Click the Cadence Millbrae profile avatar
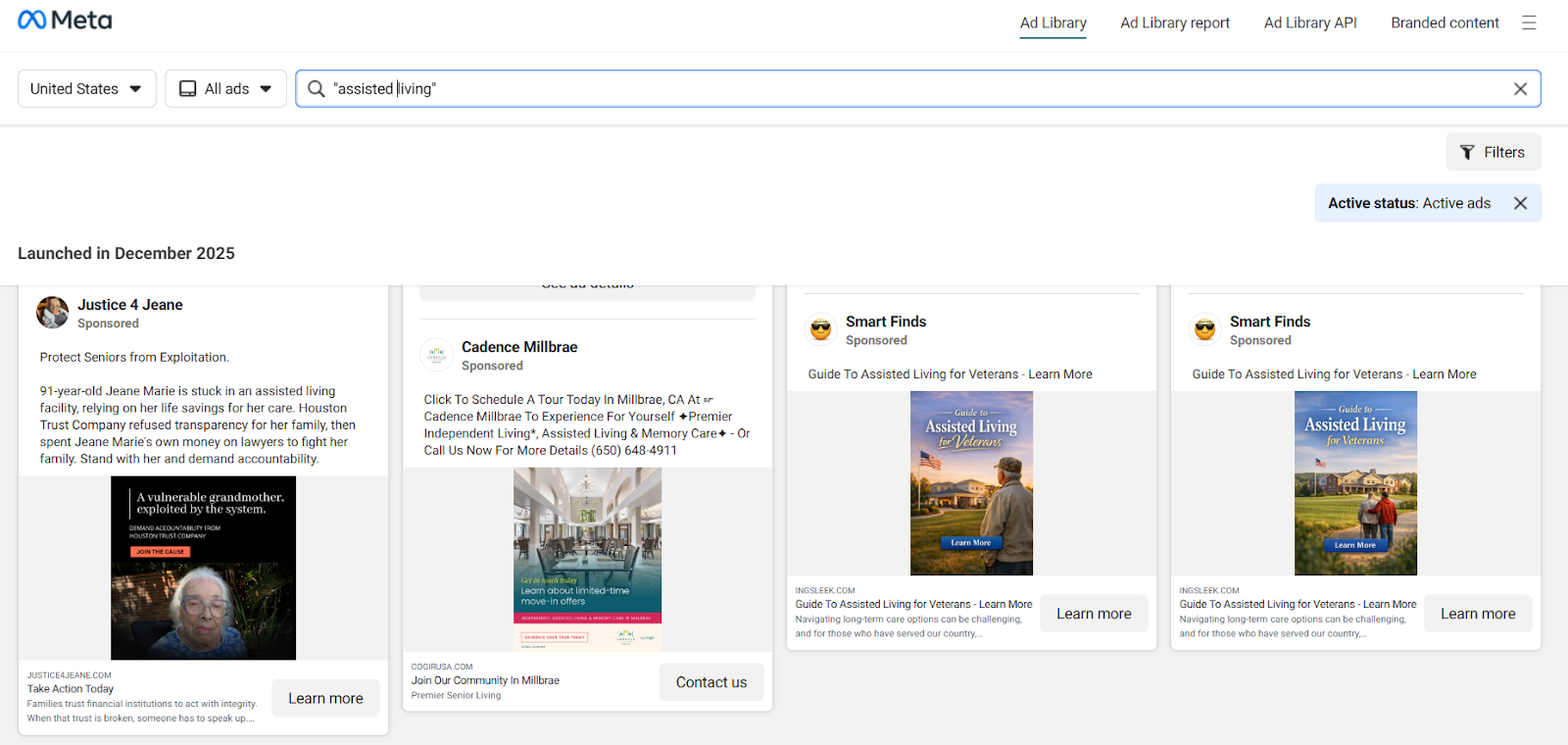Image resolution: width=1568 pixels, height=745 pixels. click(x=437, y=355)
